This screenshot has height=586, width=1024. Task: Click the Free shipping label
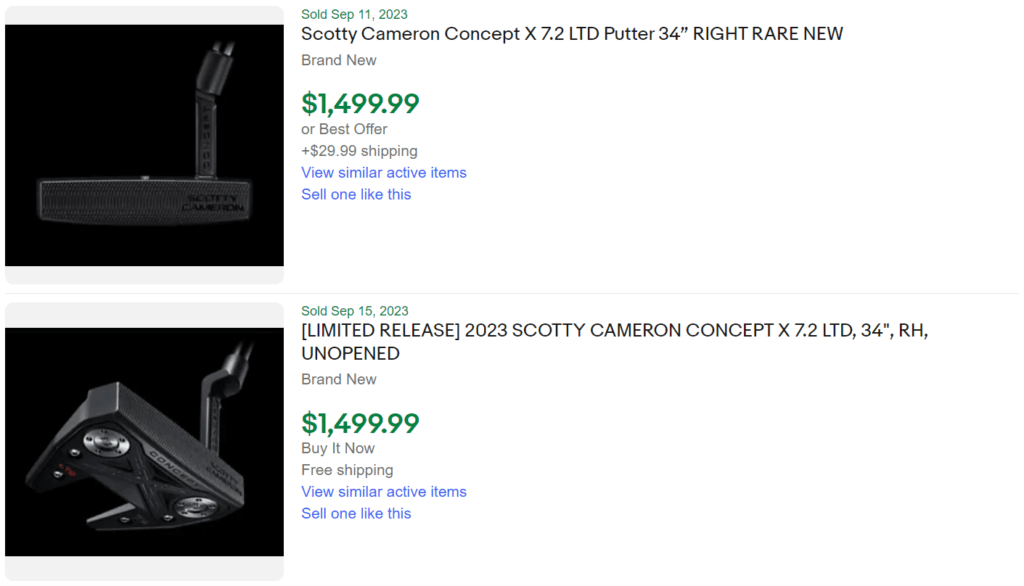[346, 469]
